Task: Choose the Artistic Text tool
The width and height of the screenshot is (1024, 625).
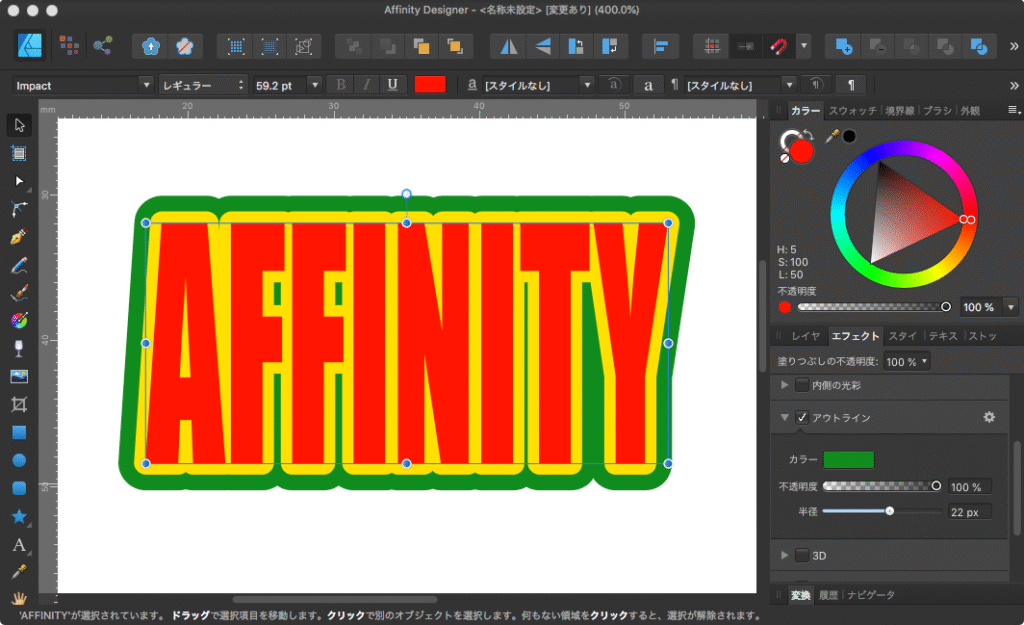Action: pyautogui.click(x=19, y=545)
